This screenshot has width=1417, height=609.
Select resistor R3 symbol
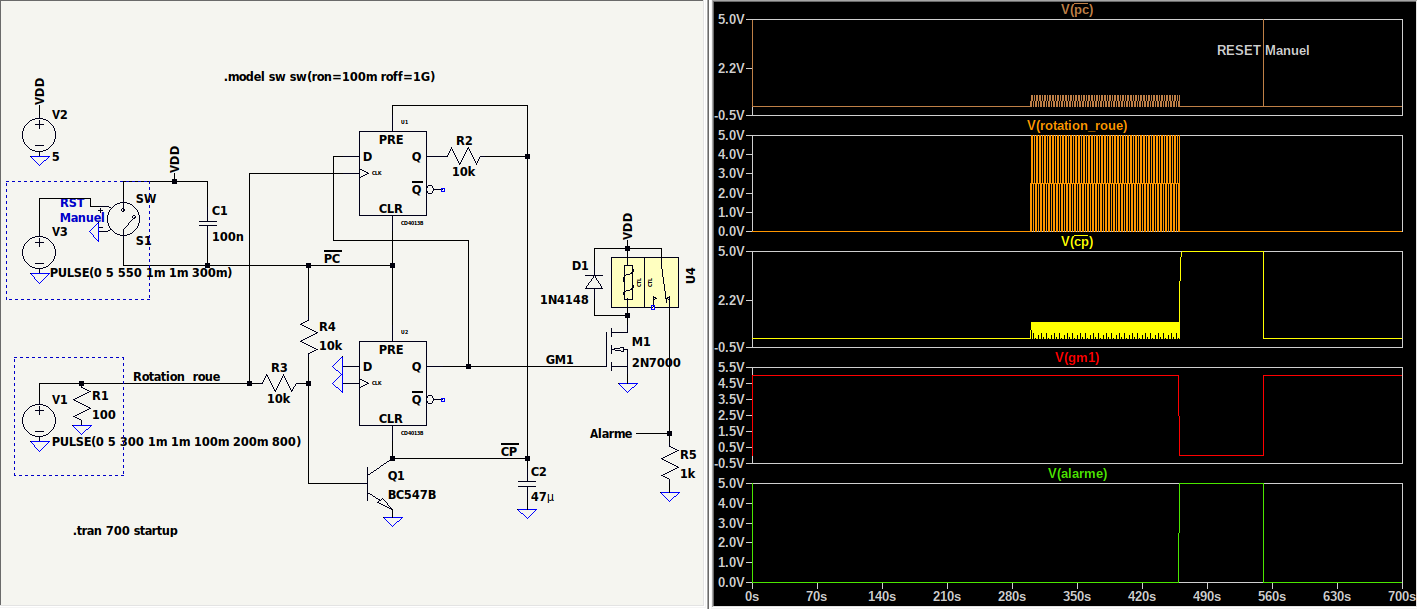point(279,381)
